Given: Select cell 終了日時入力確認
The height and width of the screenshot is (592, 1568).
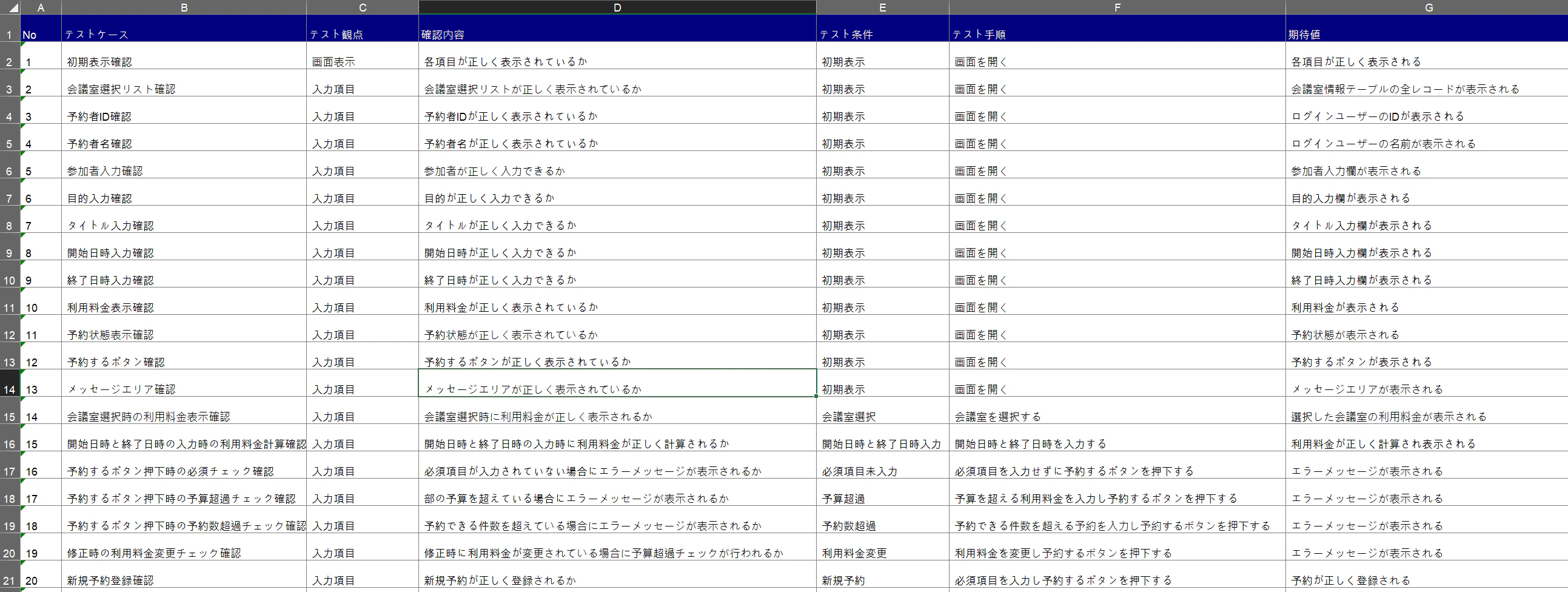Looking at the screenshot, I should point(184,274).
